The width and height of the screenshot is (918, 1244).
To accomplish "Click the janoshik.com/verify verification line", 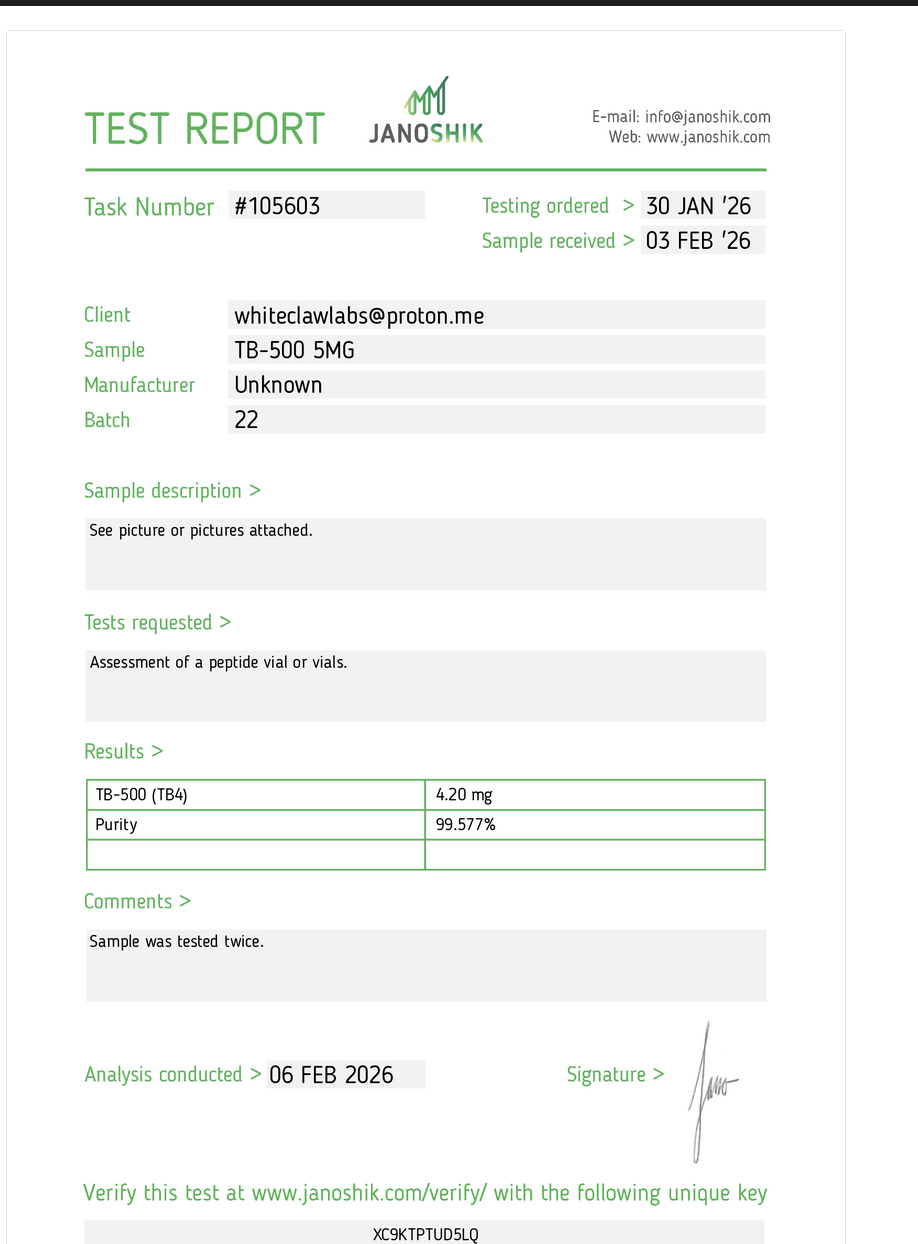I will [x=425, y=1193].
